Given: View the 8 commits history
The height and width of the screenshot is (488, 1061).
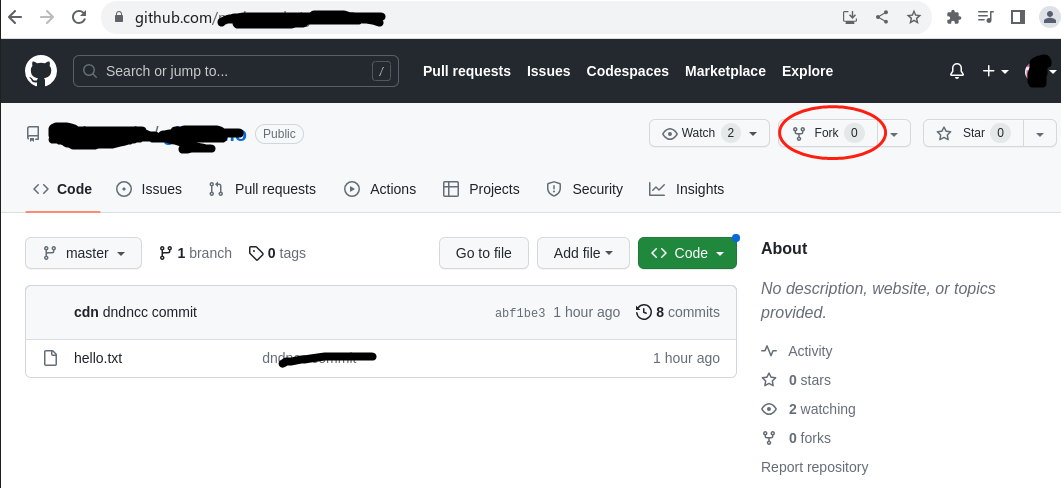Looking at the screenshot, I should point(678,312).
